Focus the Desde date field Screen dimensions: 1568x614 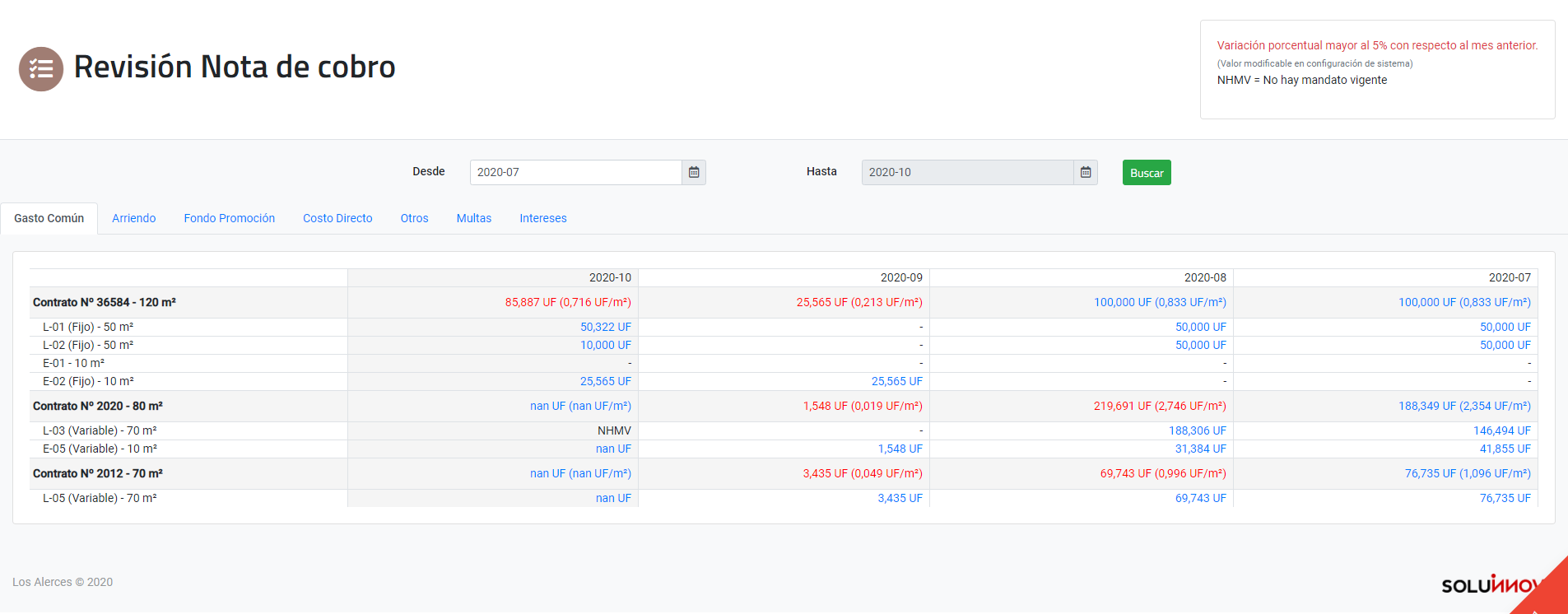pyautogui.click(x=575, y=172)
